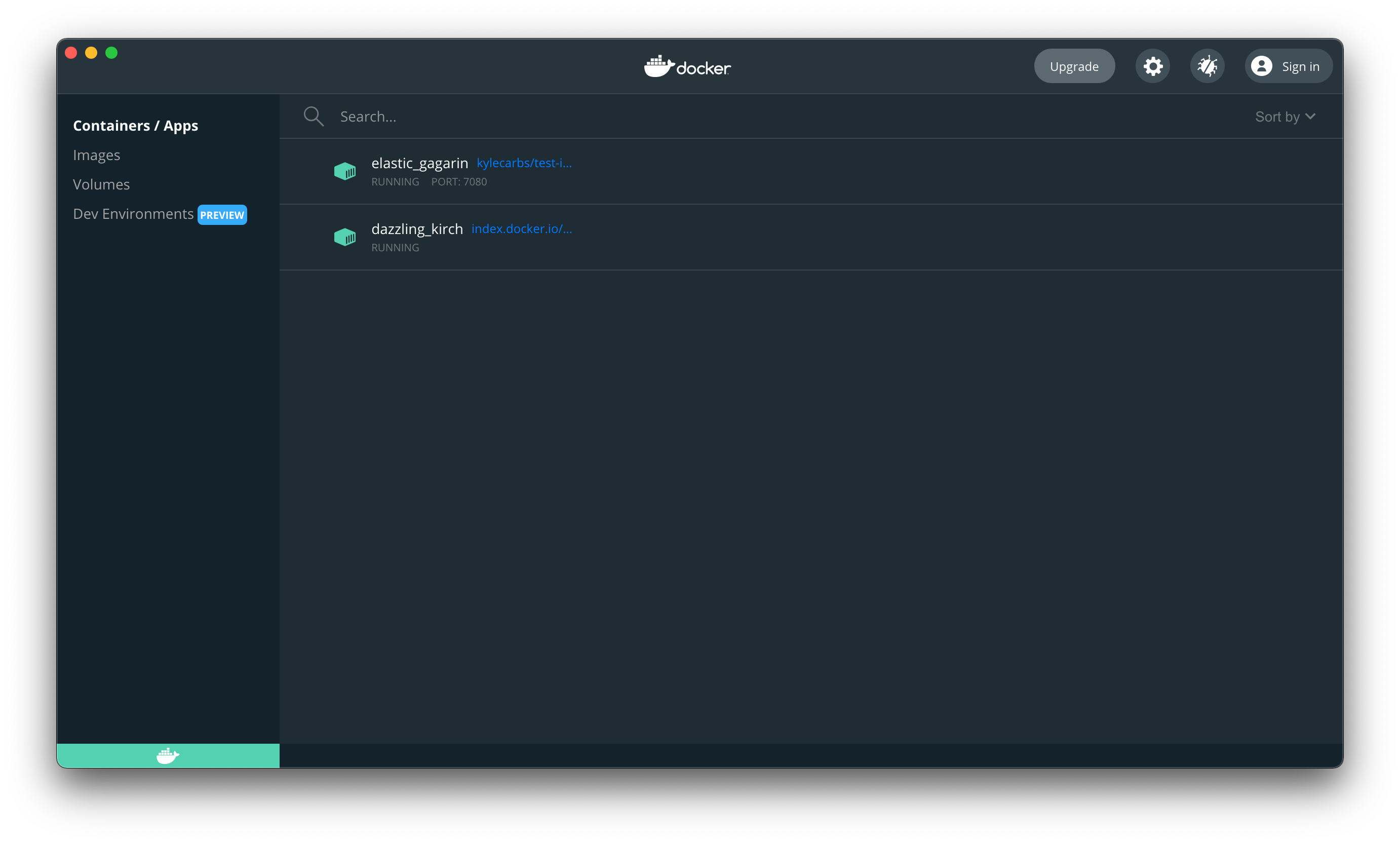
Task: Open the Sort by dropdown
Action: click(1286, 116)
